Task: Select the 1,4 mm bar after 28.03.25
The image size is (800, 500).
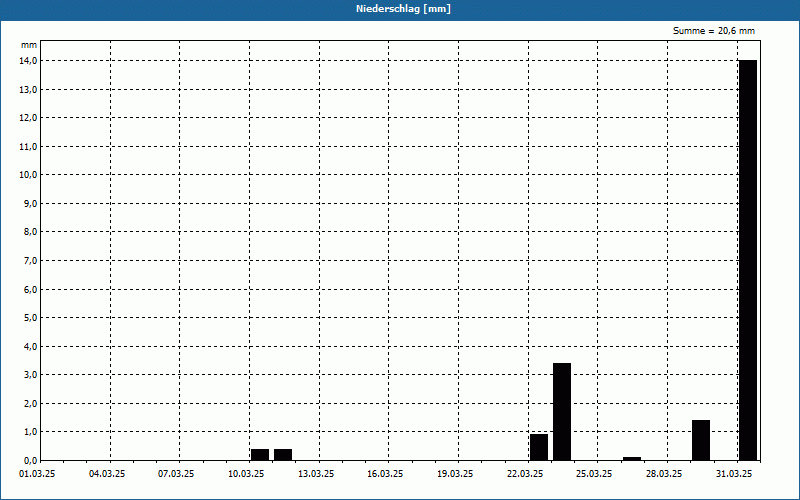Action: click(701, 440)
